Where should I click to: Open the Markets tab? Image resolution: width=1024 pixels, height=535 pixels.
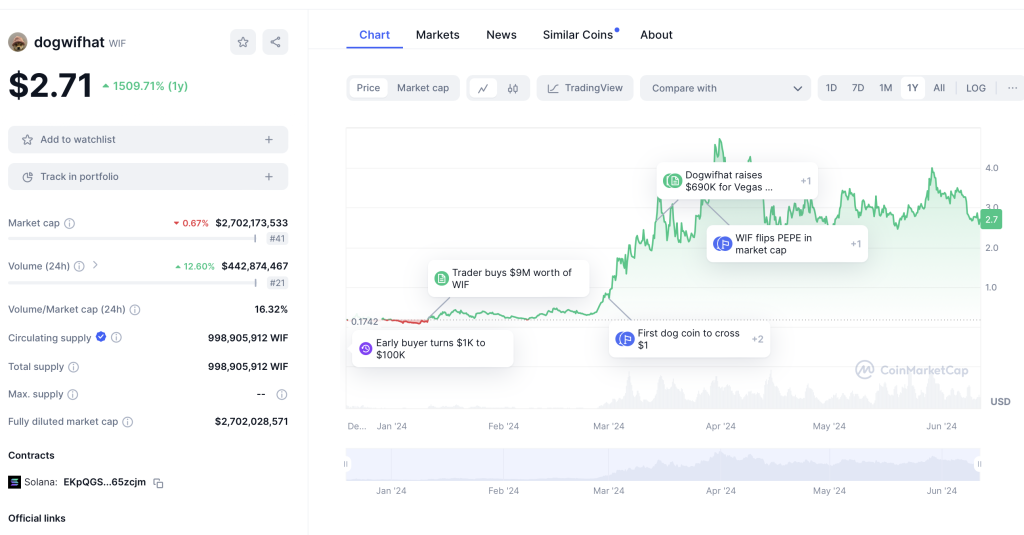[x=438, y=35]
